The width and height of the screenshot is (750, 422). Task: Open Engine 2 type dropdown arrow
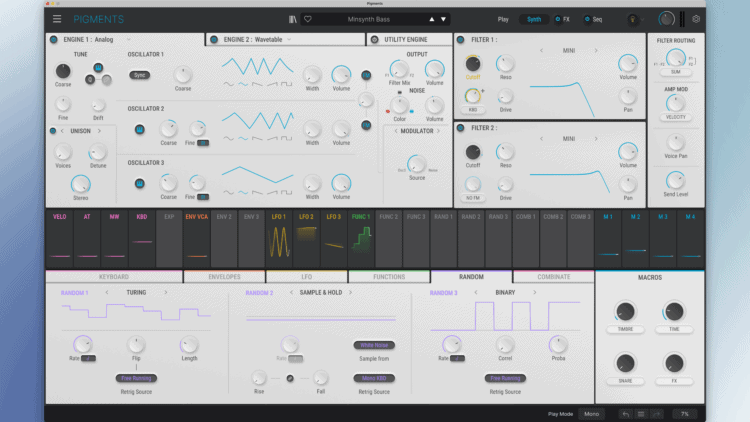[x=289, y=40]
